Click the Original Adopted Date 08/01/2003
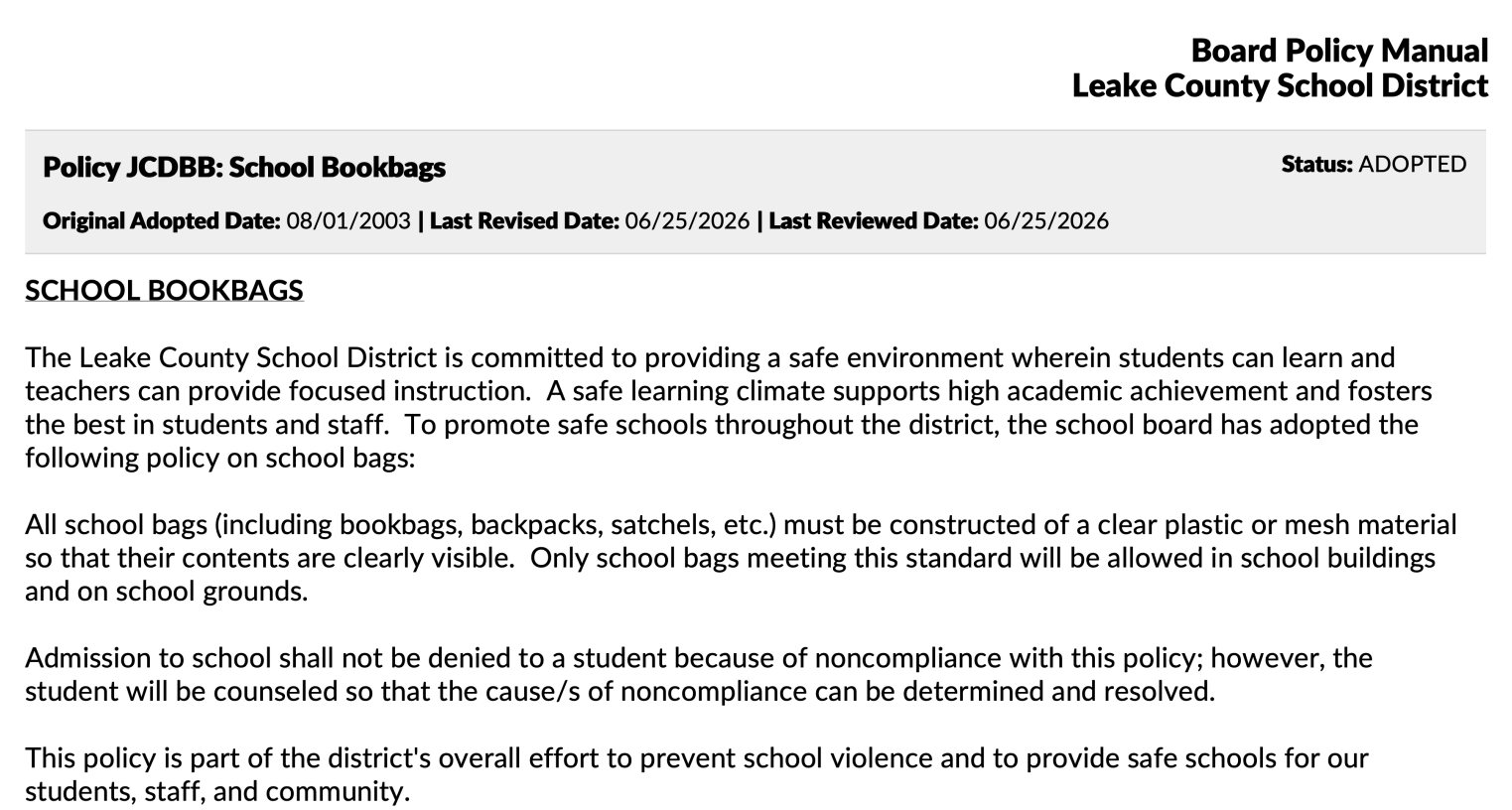This screenshot has height=810, width=1512. (x=226, y=220)
